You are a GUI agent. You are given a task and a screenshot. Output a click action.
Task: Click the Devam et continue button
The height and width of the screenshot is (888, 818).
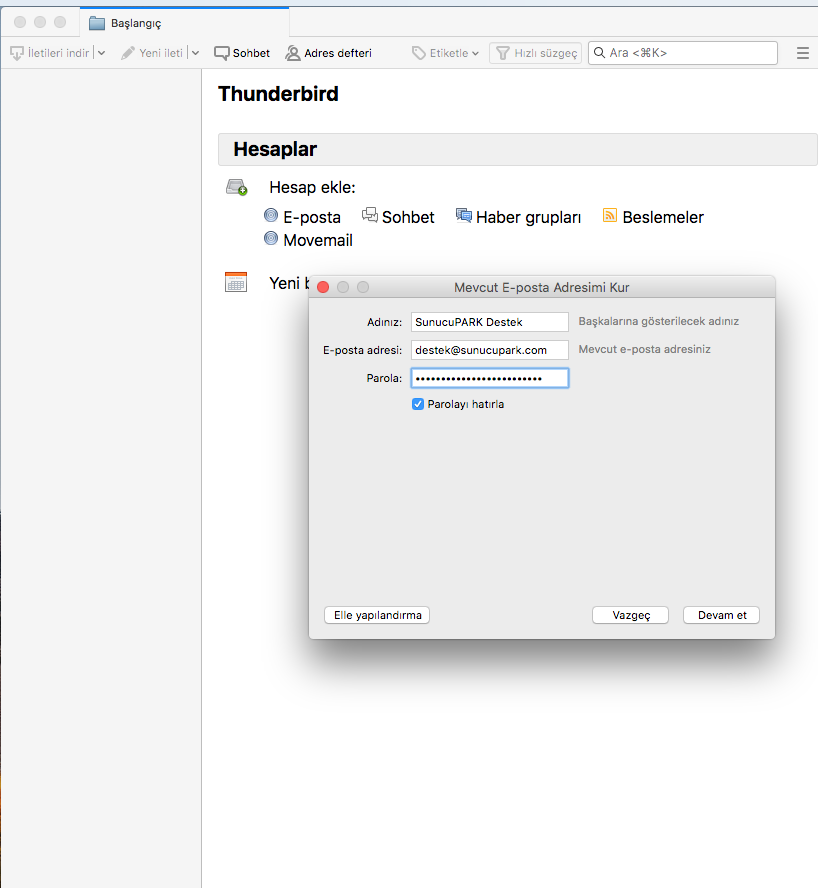[722, 615]
